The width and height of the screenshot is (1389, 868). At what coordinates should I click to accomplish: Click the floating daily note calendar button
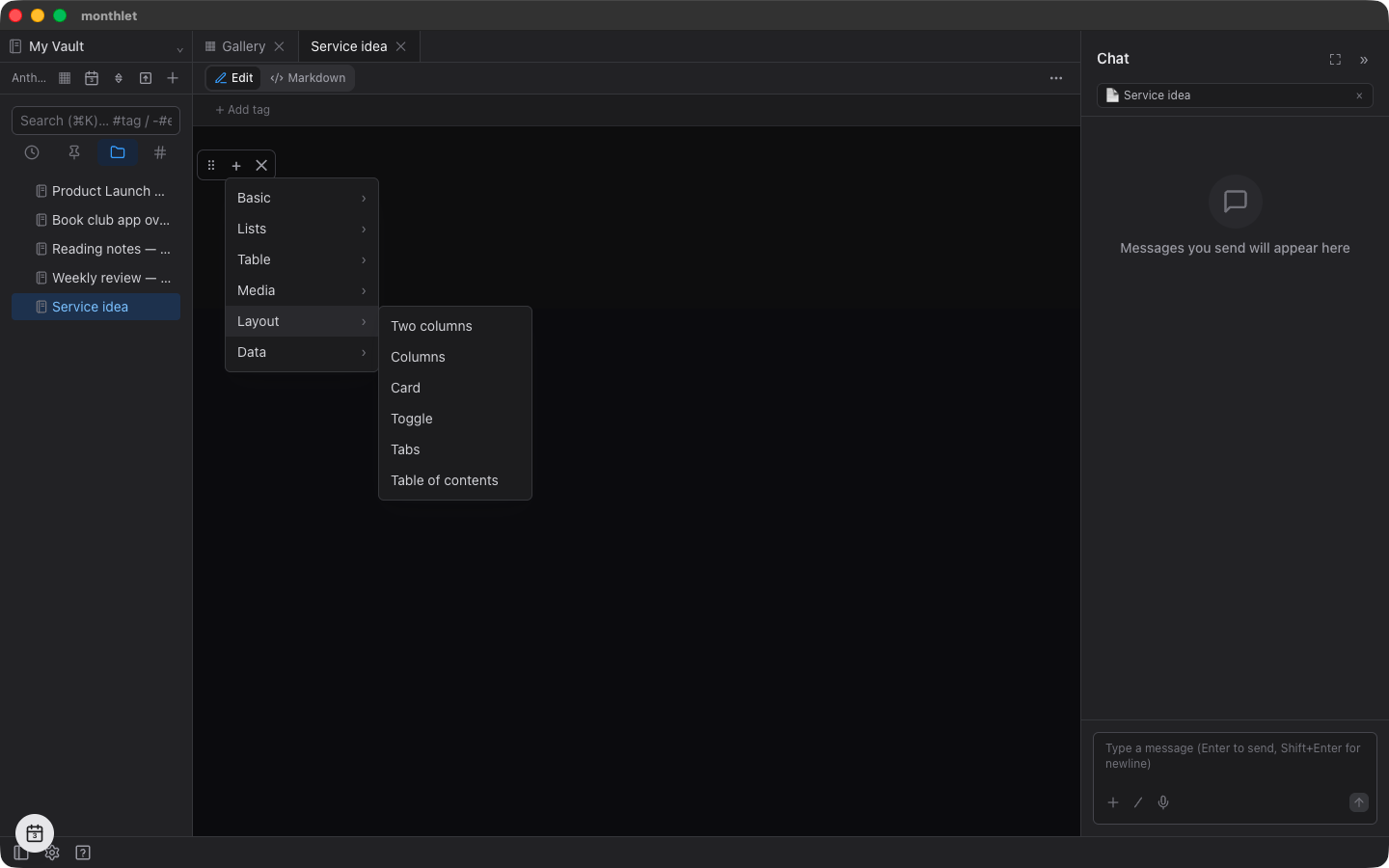click(x=35, y=833)
